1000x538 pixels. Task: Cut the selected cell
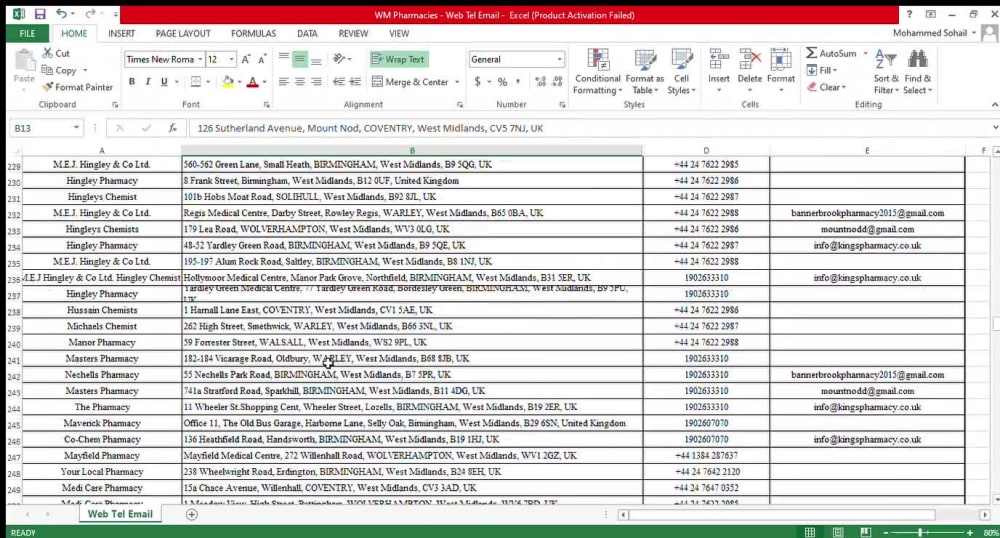click(x=56, y=54)
